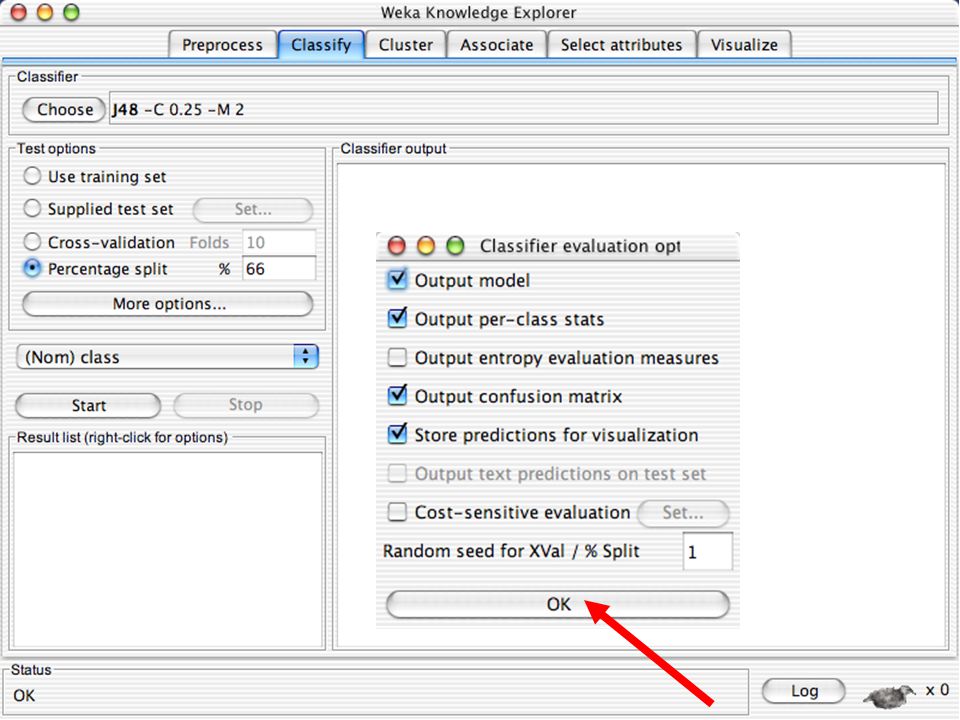Switch to the Preprocess tab

222,45
